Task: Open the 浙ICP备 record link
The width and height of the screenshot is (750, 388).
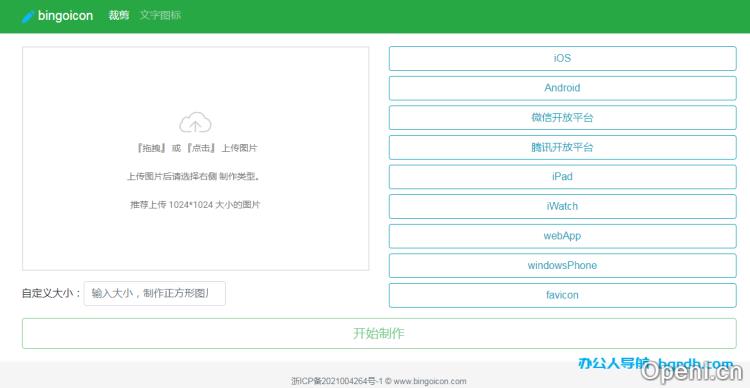Action: pos(337,381)
